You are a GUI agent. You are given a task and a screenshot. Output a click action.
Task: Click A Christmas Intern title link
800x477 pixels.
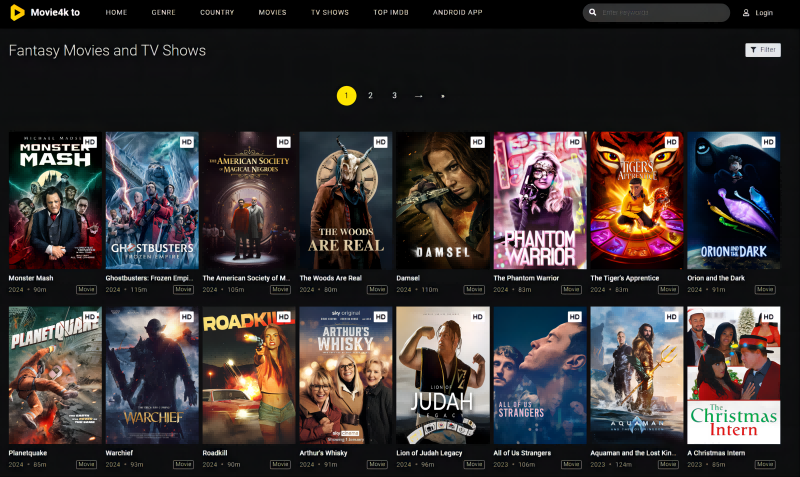pyautogui.click(x=716, y=453)
